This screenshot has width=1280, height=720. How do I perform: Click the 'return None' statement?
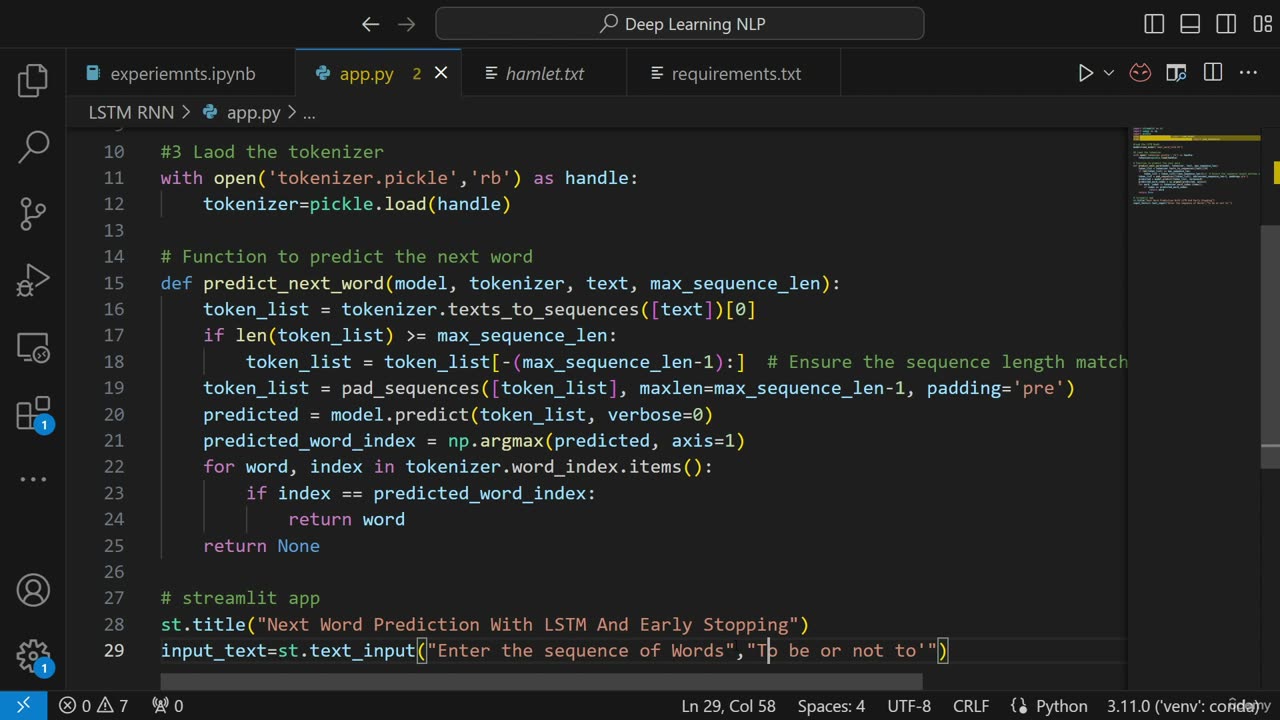(x=262, y=545)
